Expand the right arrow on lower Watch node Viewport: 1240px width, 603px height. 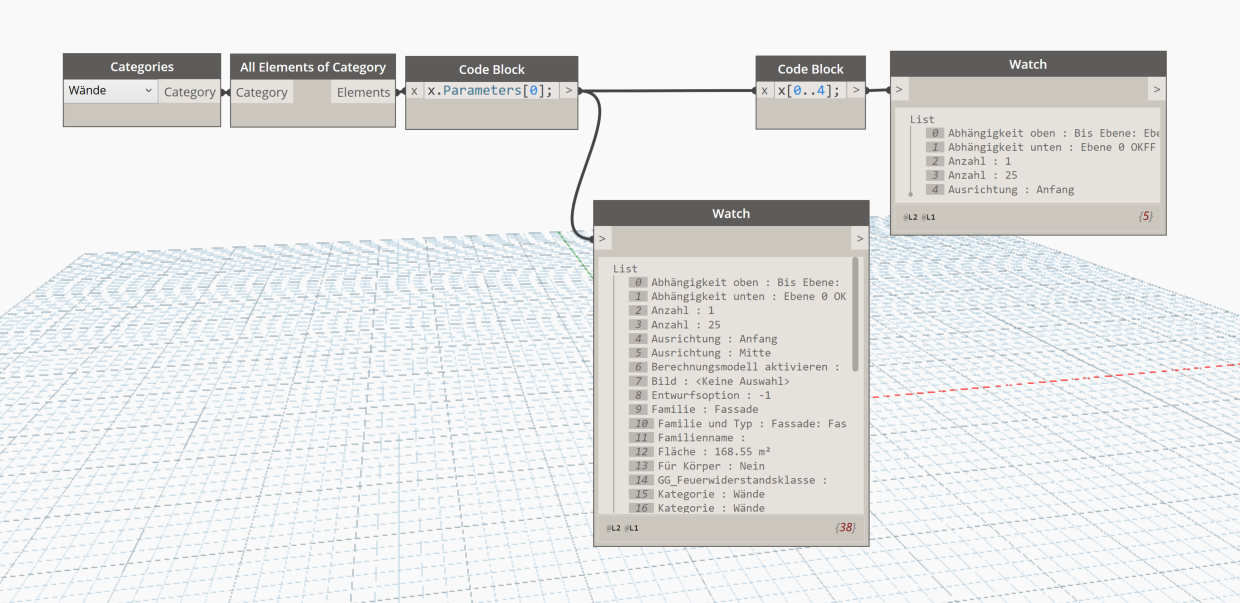[859, 238]
